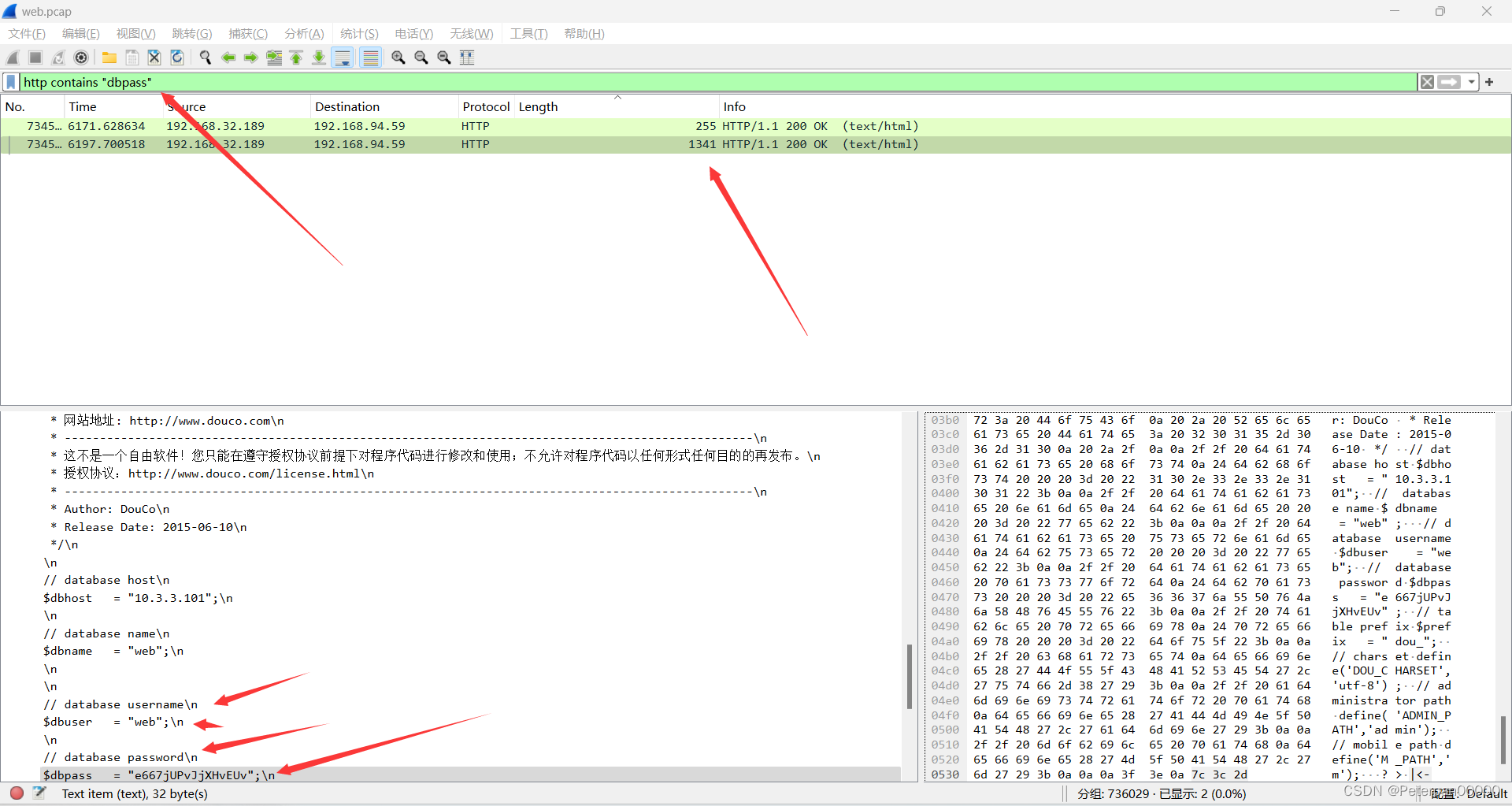Zoom in main window text
The image size is (1512, 806).
[x=398, y=58]
